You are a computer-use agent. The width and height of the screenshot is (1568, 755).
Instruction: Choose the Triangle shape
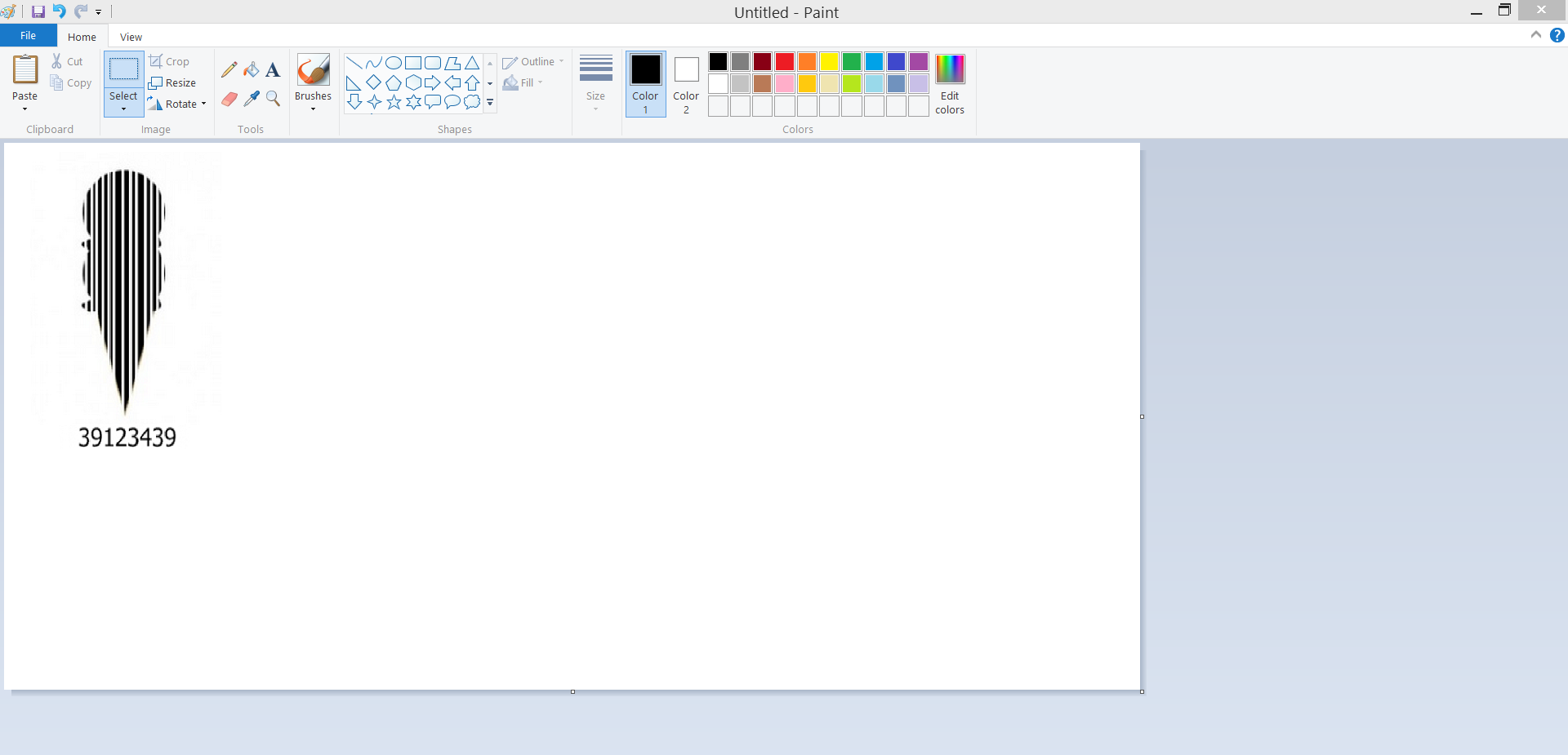tap(472, 63)
